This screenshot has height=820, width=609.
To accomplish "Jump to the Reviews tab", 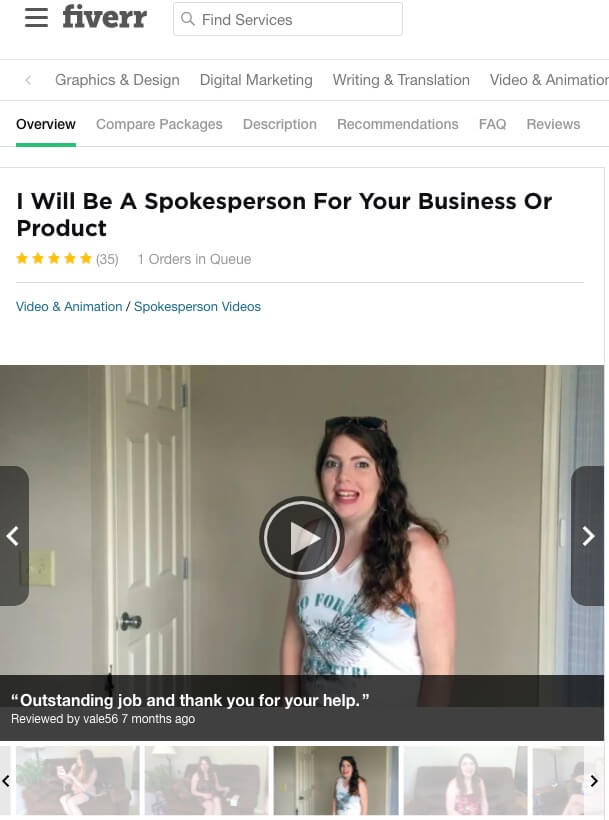I will 553,124.
